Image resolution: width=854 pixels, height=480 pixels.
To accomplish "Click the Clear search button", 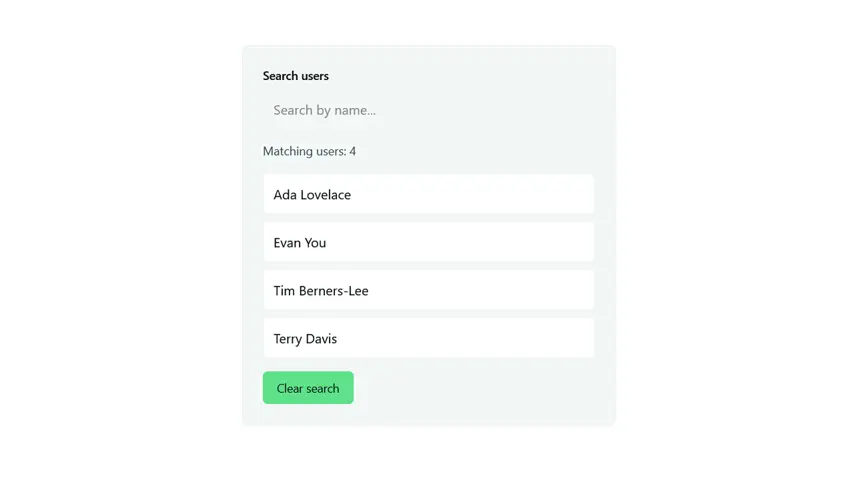I will click(308, 388).
